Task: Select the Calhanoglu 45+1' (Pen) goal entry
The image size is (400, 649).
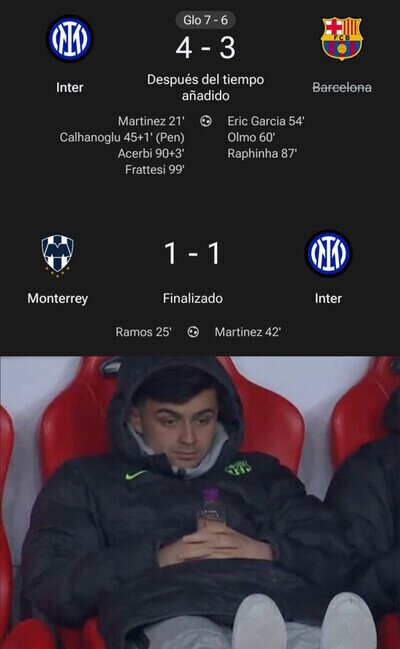Action: click(x=122, y=137)
